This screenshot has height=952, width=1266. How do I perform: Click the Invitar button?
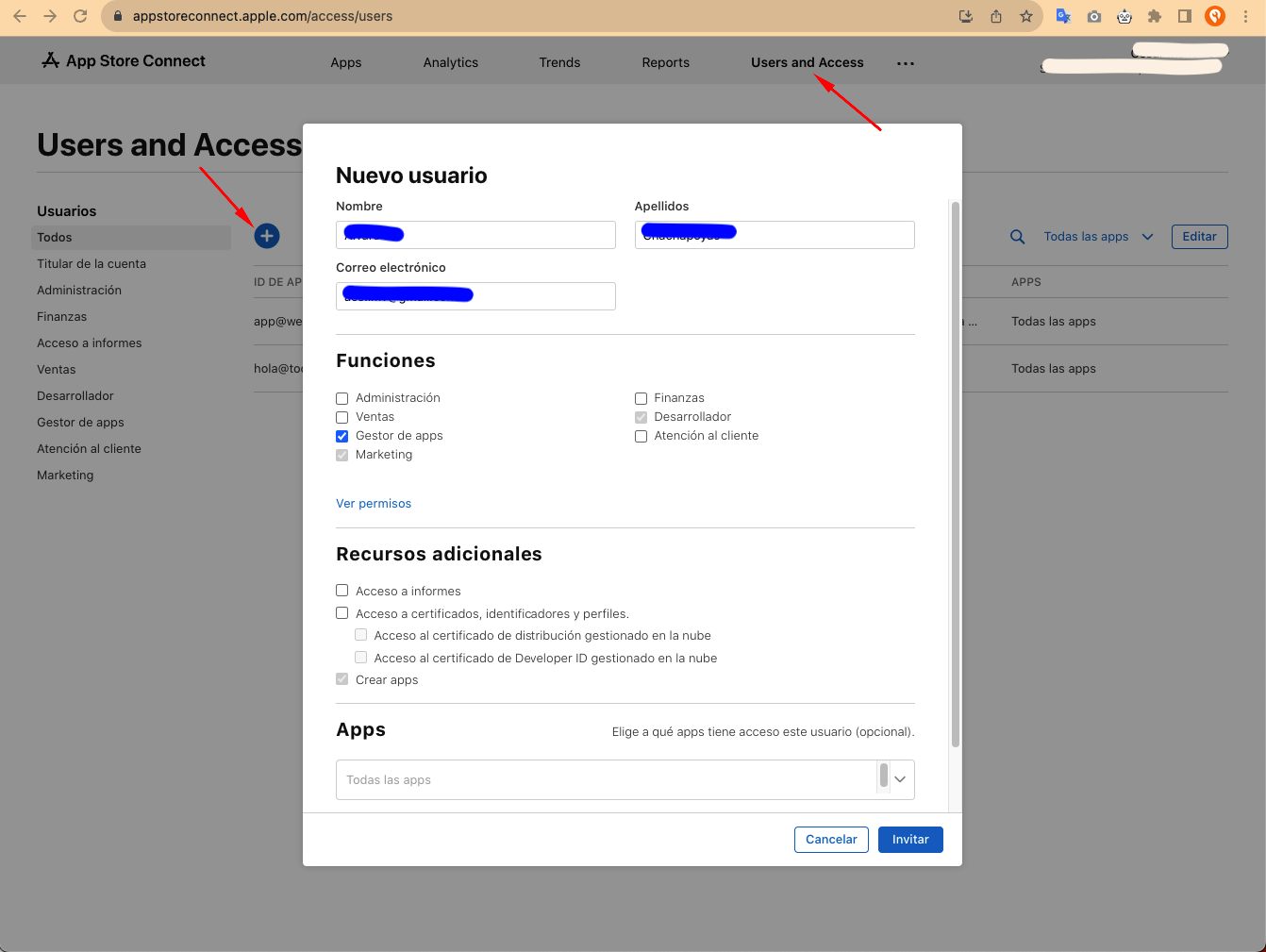coord(910,840)
